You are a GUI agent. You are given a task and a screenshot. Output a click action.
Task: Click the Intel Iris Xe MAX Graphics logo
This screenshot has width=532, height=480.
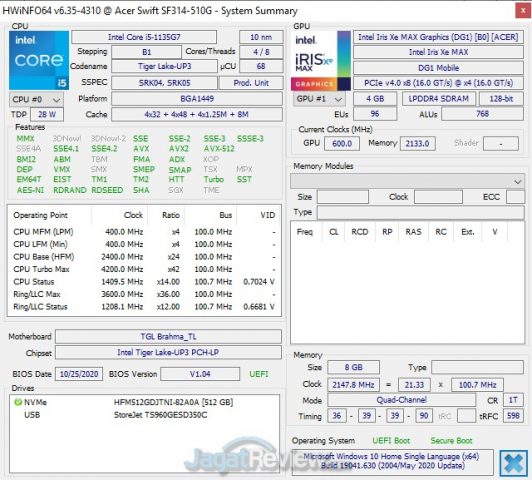321,61
